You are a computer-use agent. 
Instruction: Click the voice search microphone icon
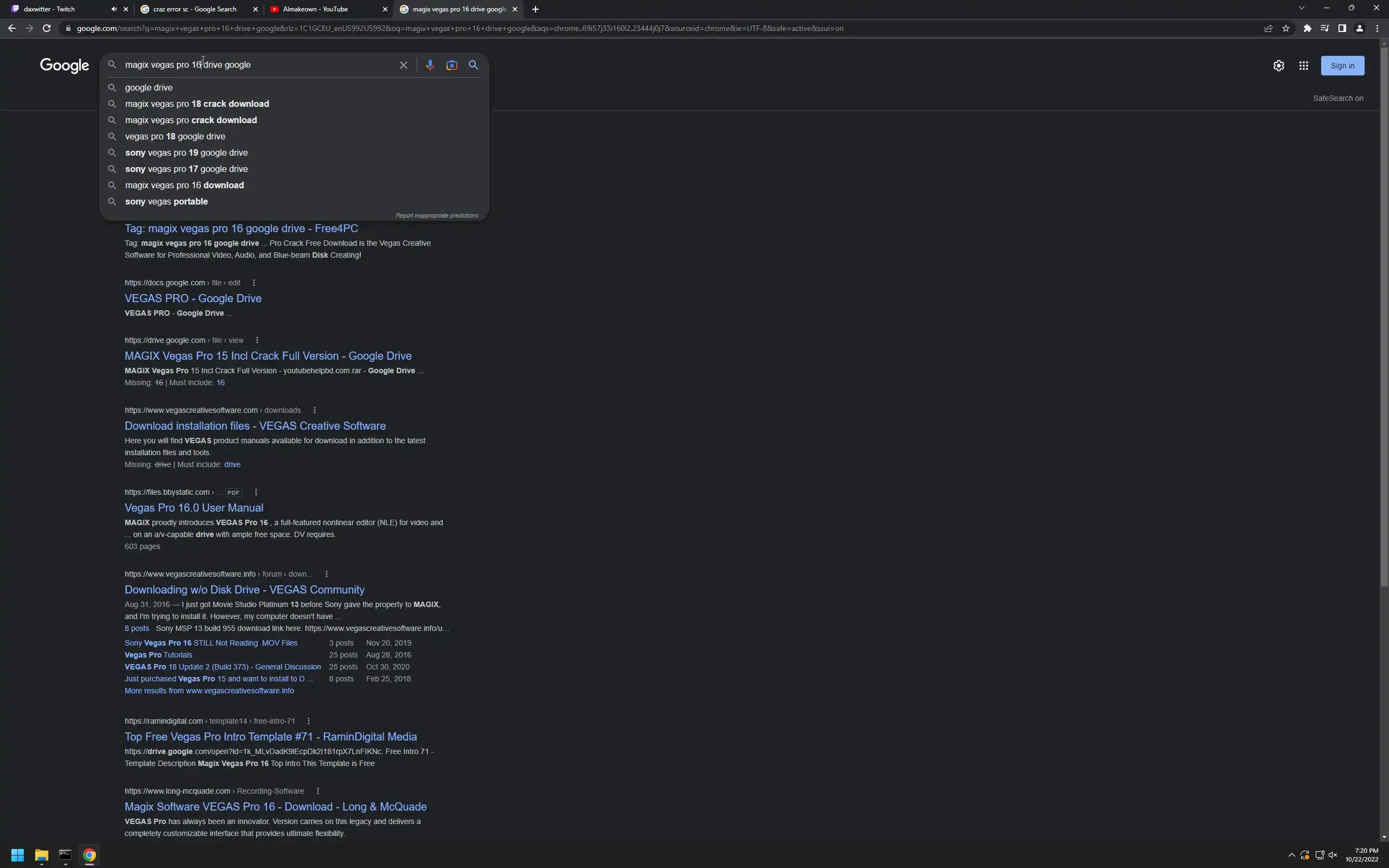pos(429,65)
